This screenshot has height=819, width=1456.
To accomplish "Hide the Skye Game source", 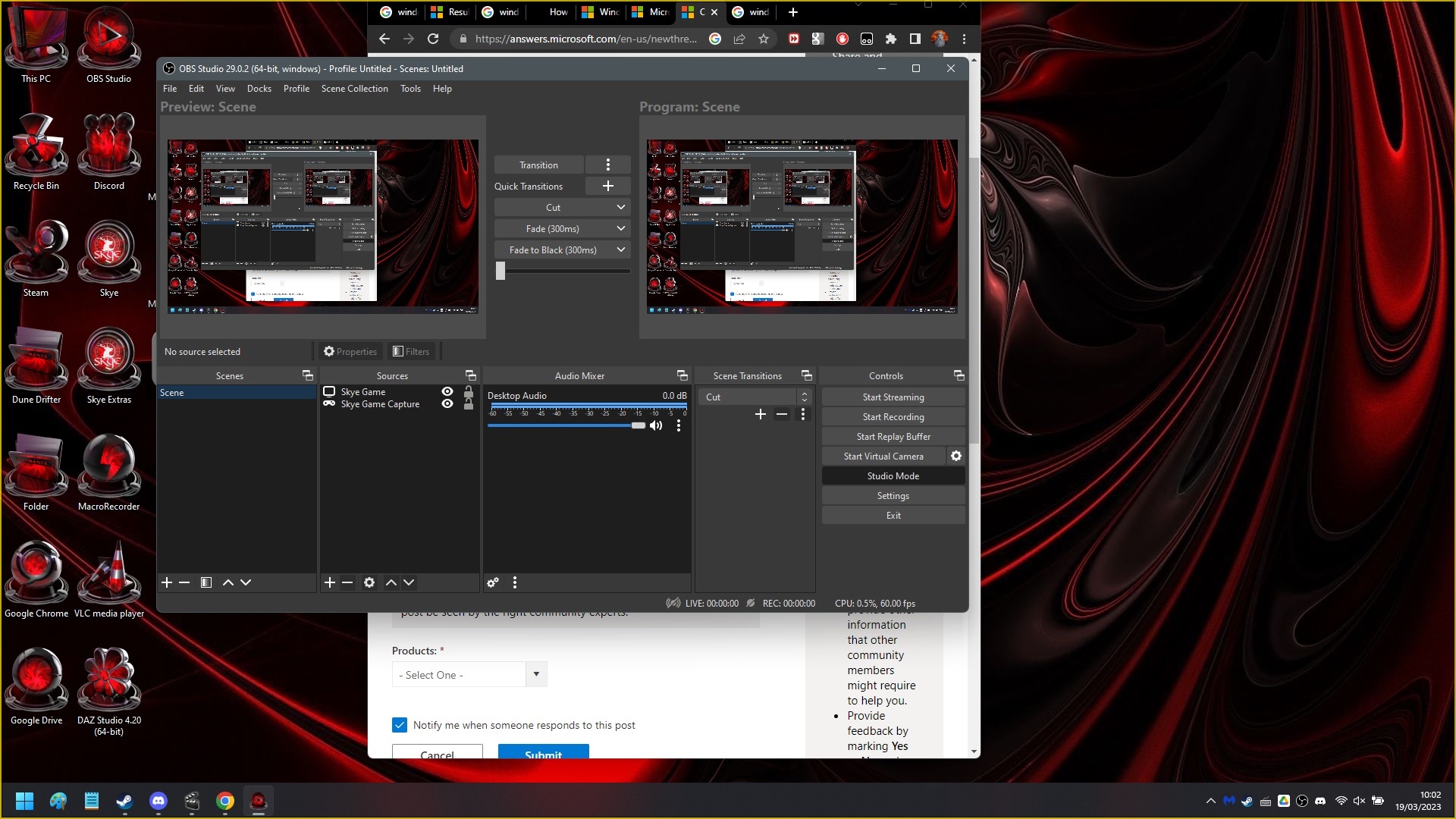I will [447, 392].
